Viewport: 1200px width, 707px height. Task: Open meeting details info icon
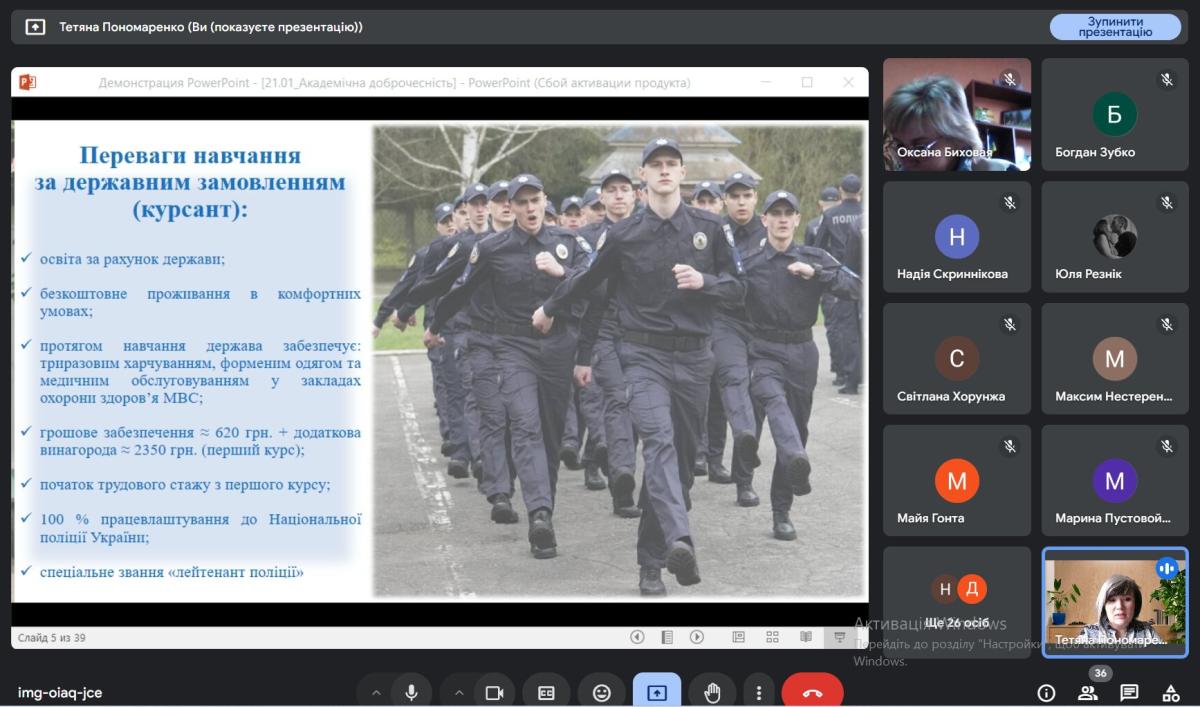[1046, 693]
